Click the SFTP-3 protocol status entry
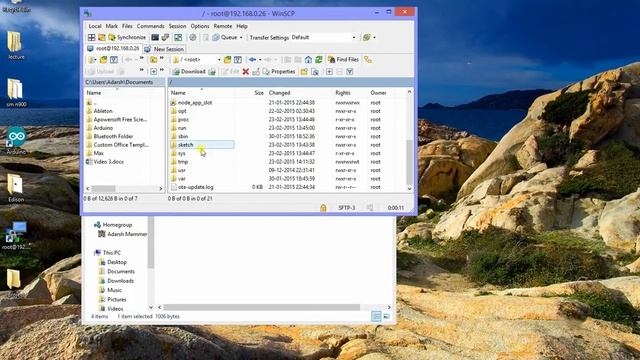 click(347, 208)
